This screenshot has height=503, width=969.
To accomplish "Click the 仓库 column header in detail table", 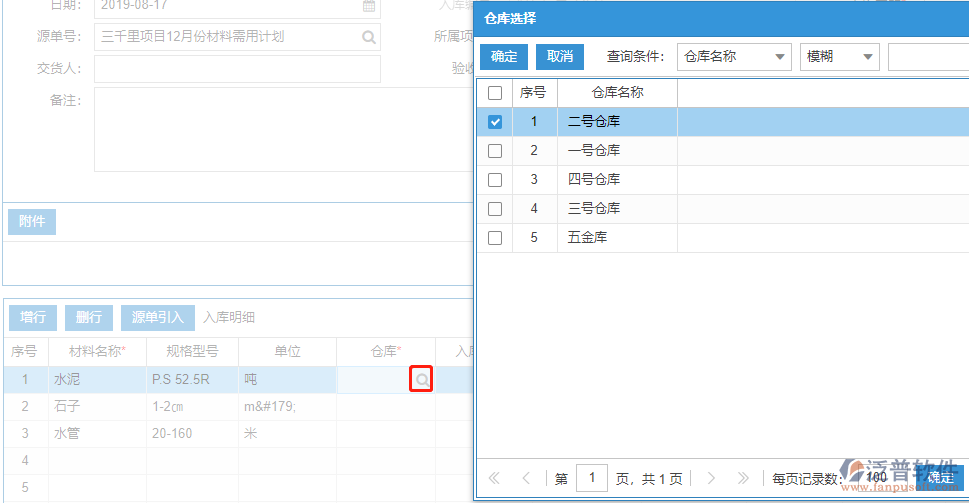I will pyautogui.click(x=386, y=352).
